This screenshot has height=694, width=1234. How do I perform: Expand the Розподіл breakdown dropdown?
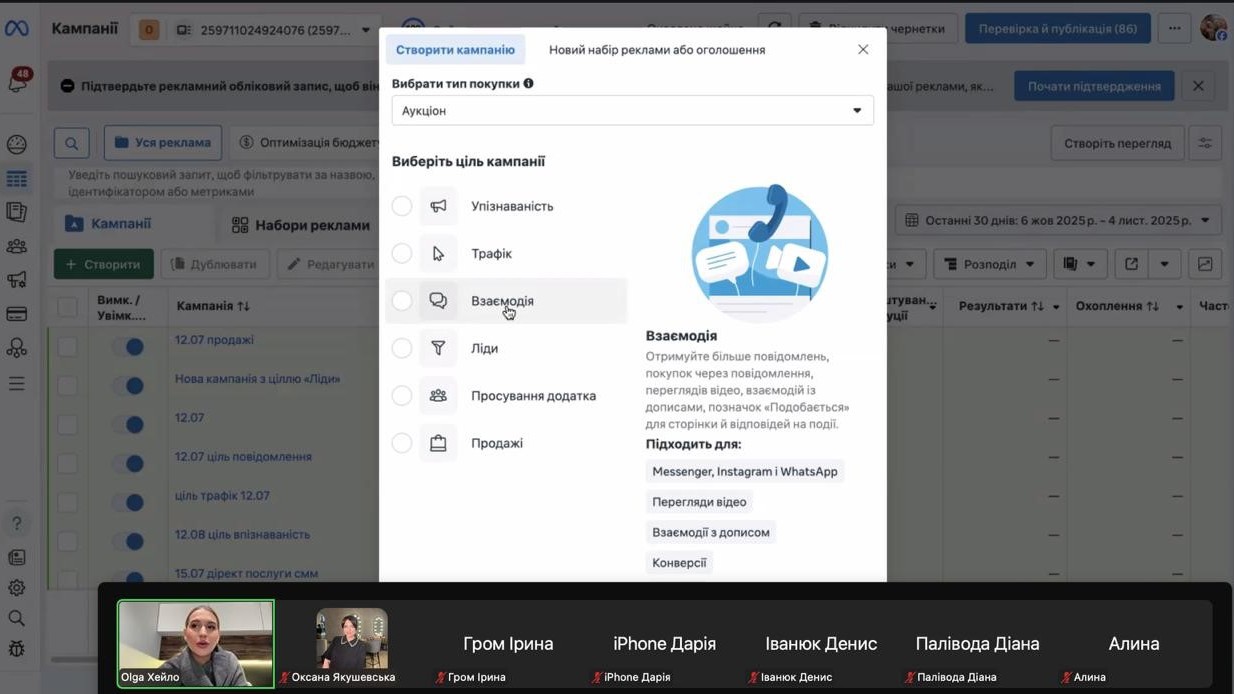tap(989, 264)
